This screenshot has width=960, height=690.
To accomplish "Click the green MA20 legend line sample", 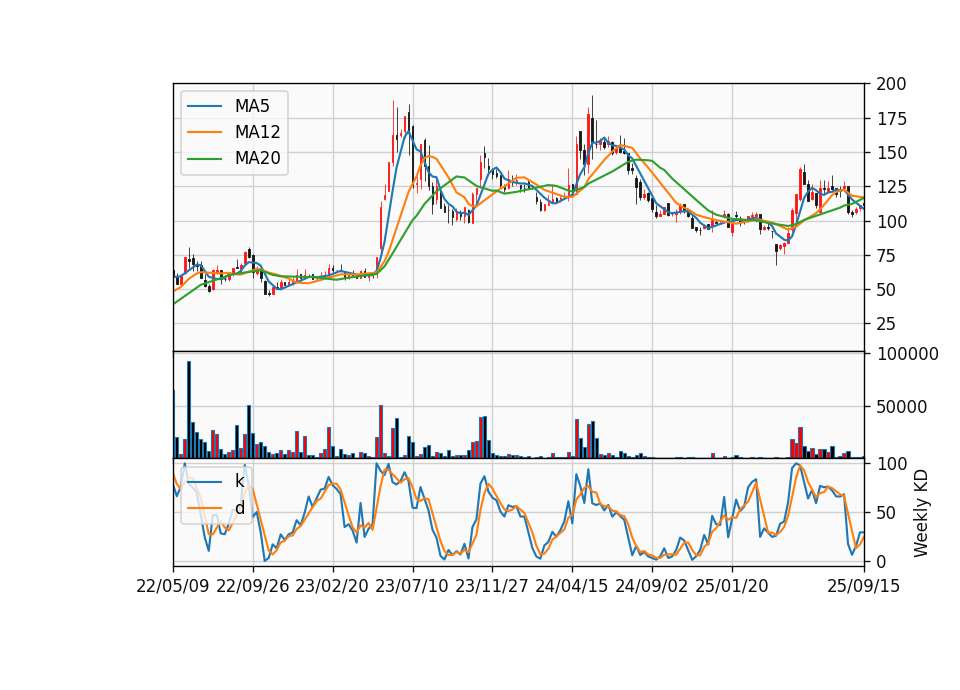I will pos(204,159).
